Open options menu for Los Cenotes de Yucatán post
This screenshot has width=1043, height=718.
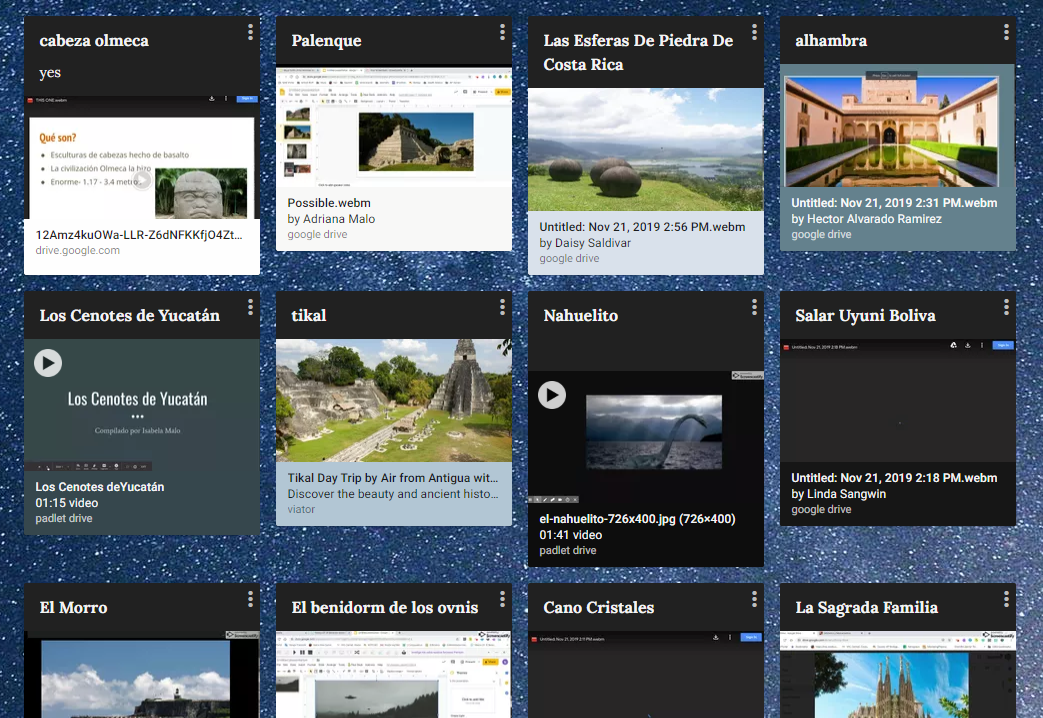pos(250,307)
